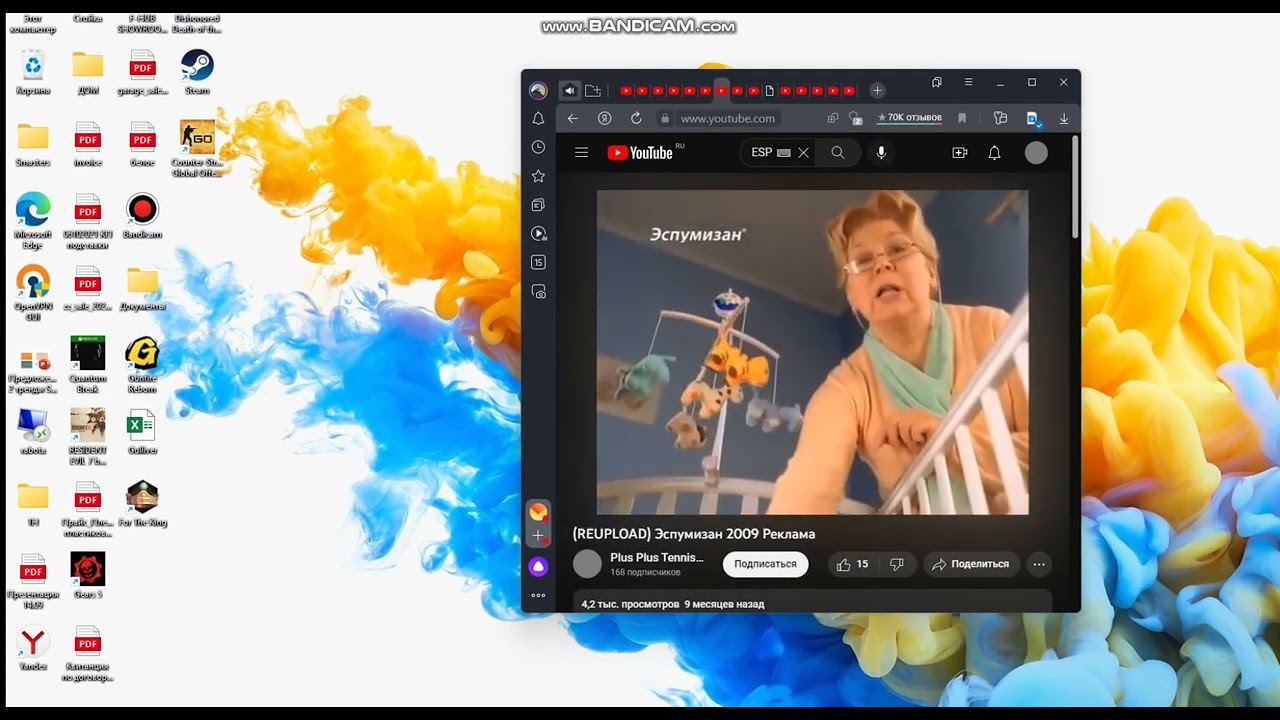Open the Microsoft Edge desktop shortcut
This screenshot has width=1280, height=720.
33,221
